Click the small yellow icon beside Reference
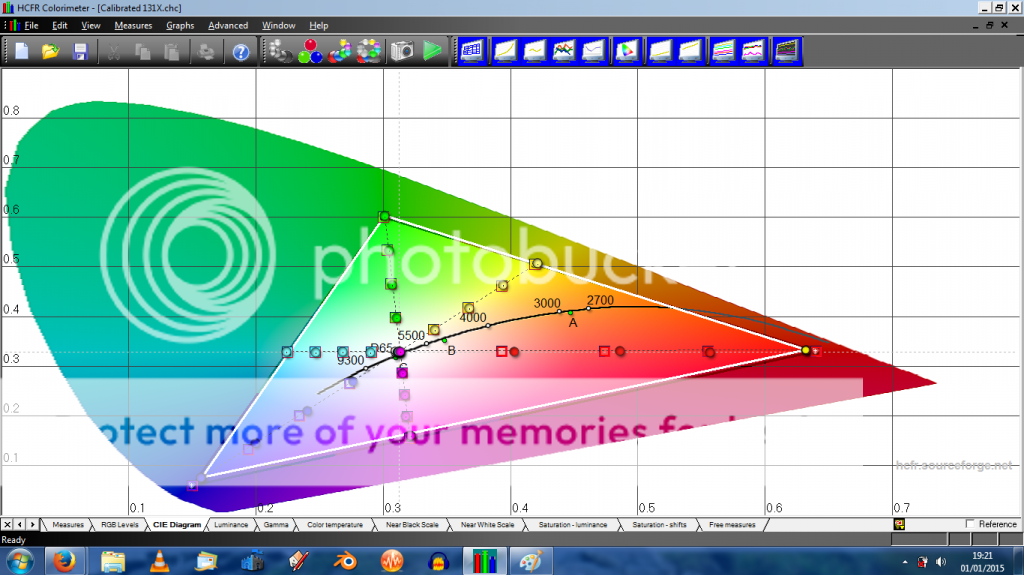Screen dimensions: 1024x575 [x=899, y=524]
